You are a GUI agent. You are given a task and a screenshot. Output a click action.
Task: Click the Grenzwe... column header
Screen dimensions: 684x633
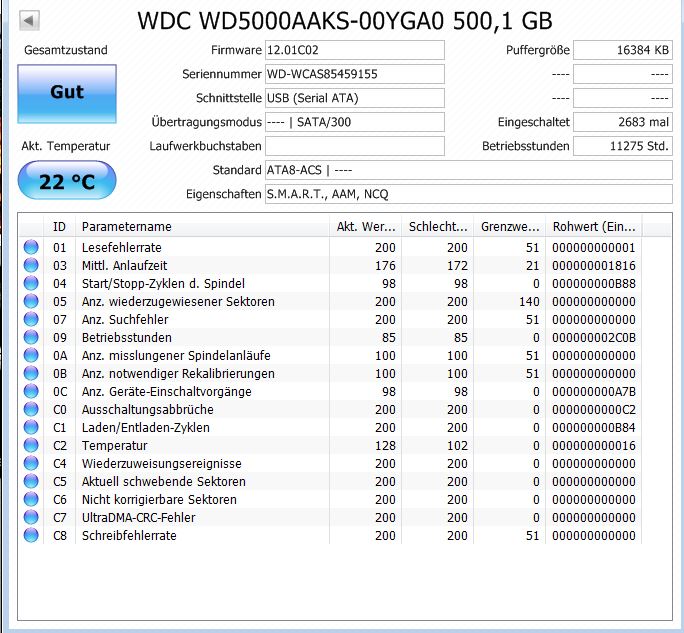point(510,227)
